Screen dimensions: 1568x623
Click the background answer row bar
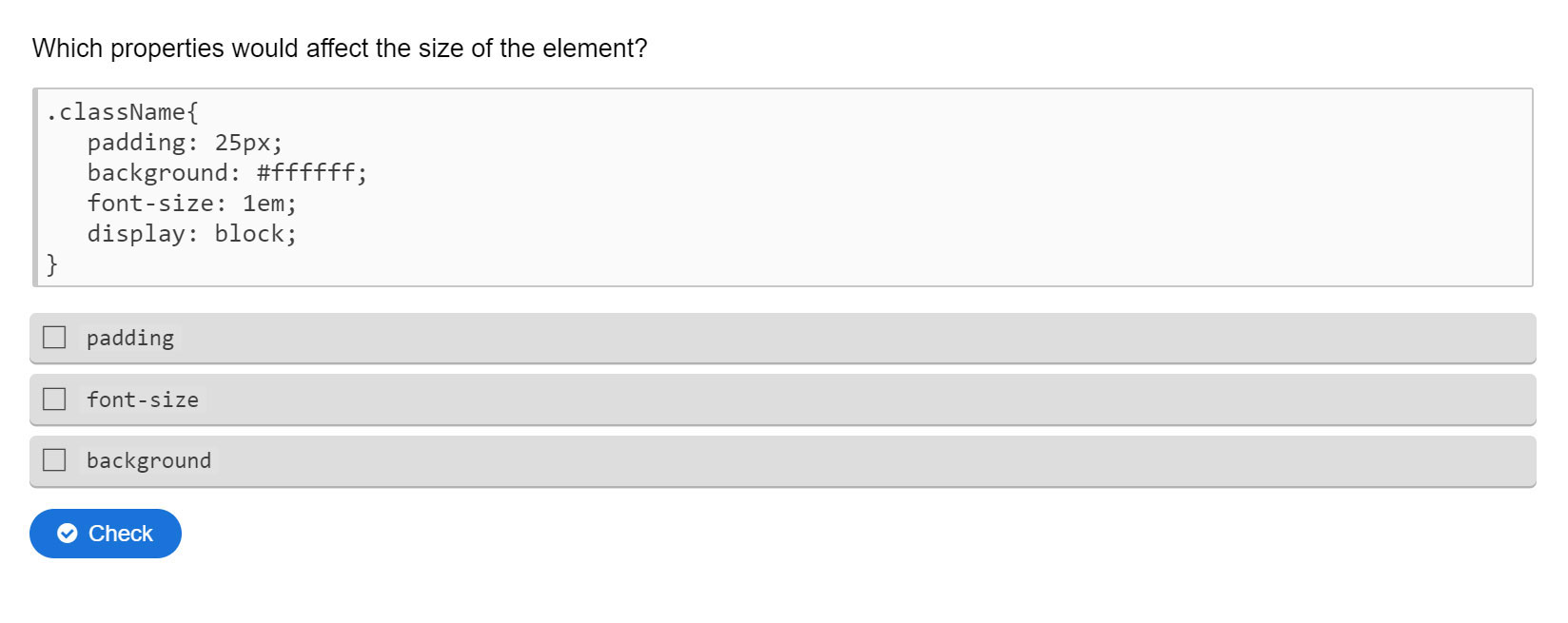(666, 460)
